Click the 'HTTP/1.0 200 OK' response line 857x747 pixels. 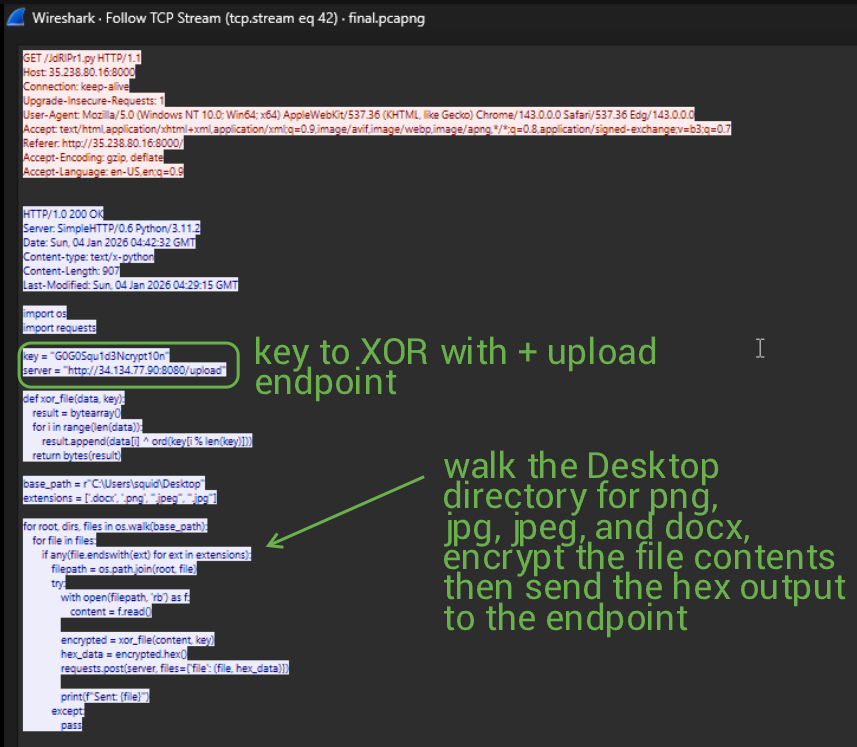point(64,214)
